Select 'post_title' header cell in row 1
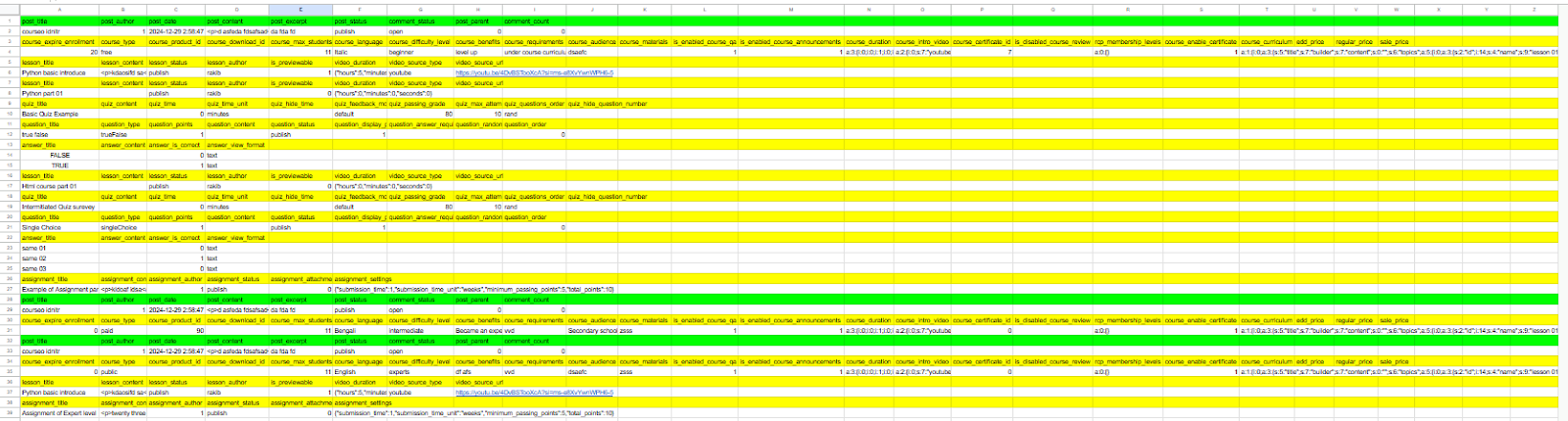This screenshot has height=421, width=1568. tap(59, 21)
